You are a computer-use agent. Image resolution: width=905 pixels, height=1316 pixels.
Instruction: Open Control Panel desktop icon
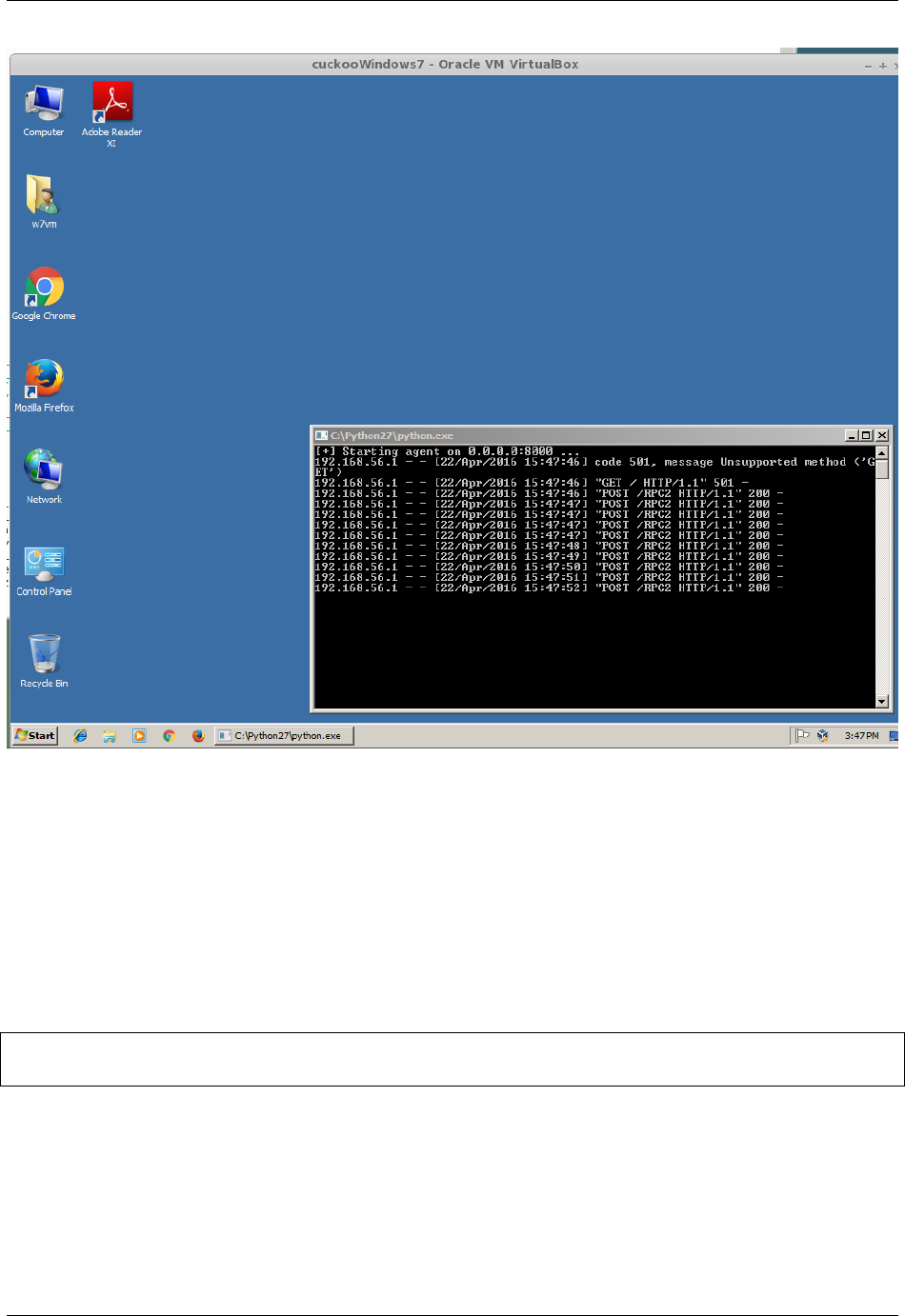[44, 570]
